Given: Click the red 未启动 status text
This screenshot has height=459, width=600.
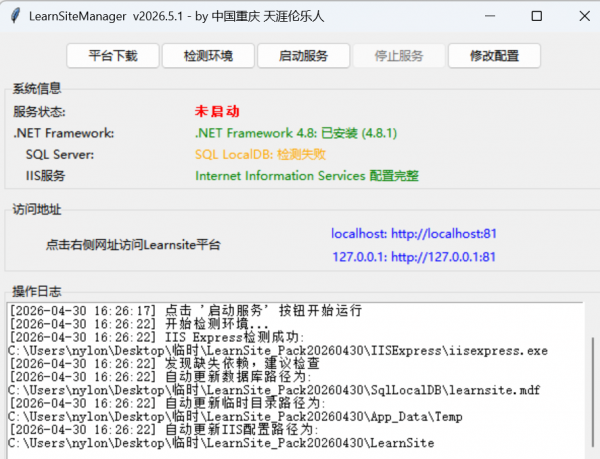Looking at the screenshot, I should [217, 111].
